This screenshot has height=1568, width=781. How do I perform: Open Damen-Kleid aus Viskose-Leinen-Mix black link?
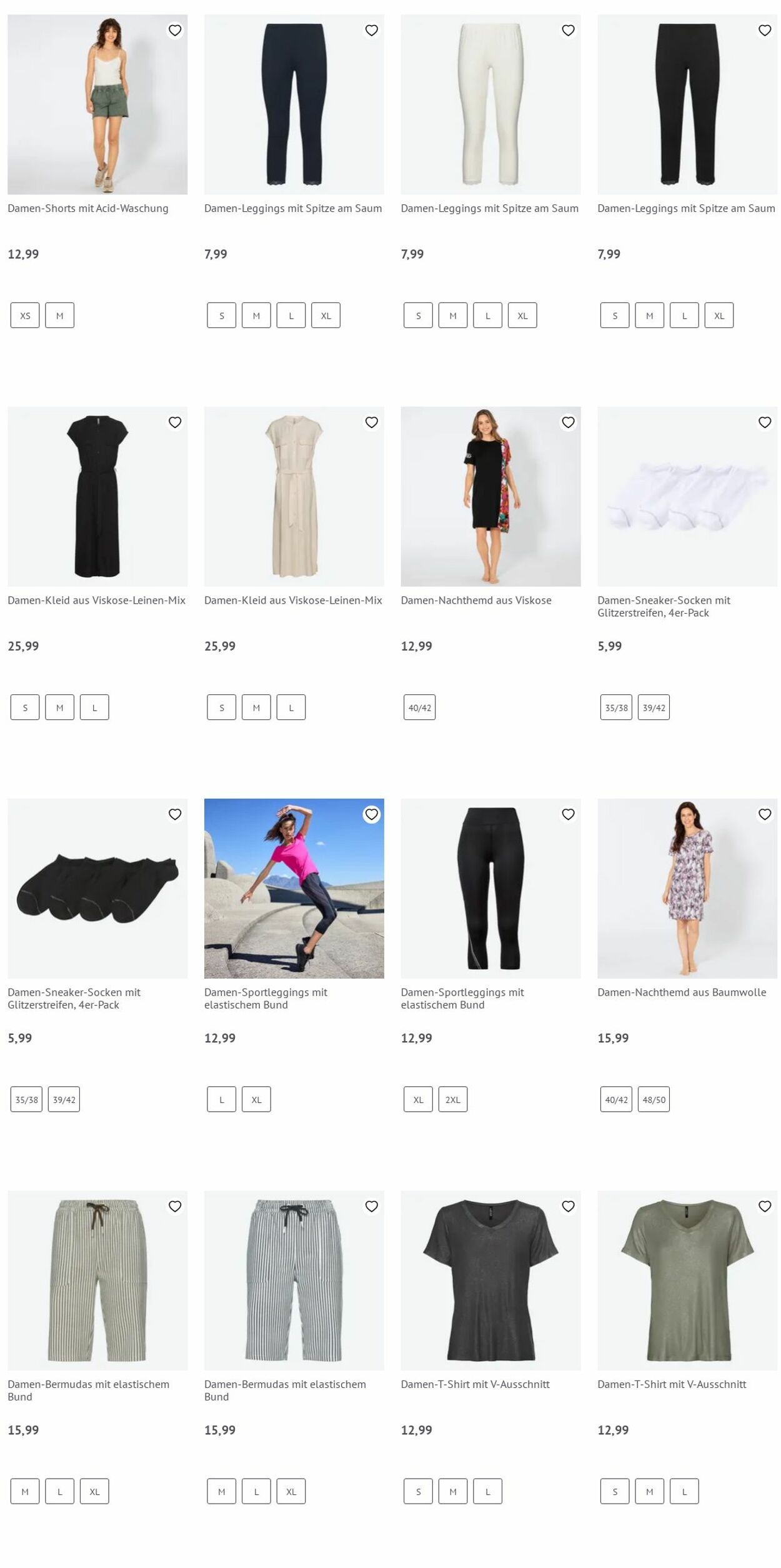[96, 600]
